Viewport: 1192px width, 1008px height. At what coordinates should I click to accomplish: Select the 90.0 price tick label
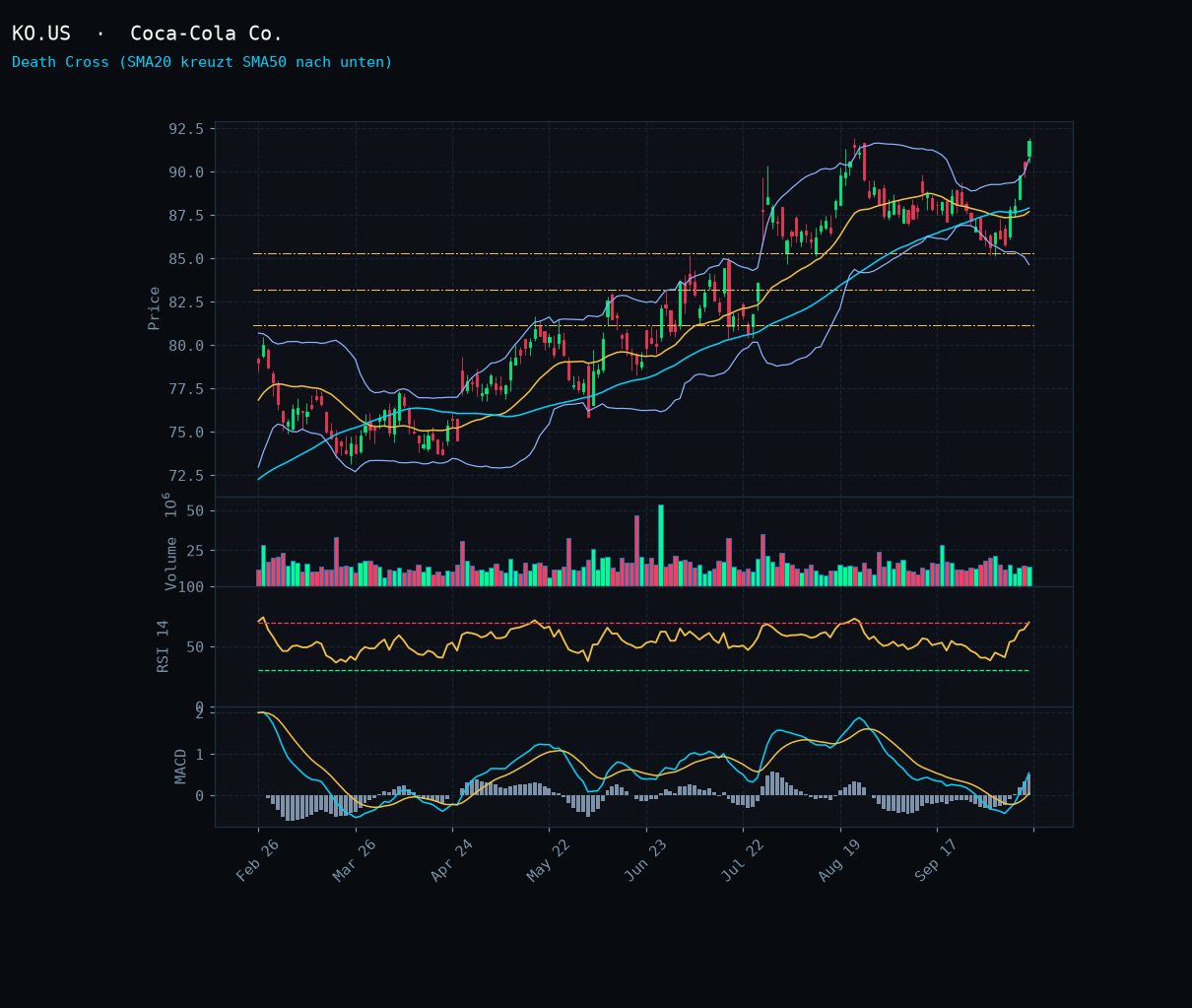186,172
